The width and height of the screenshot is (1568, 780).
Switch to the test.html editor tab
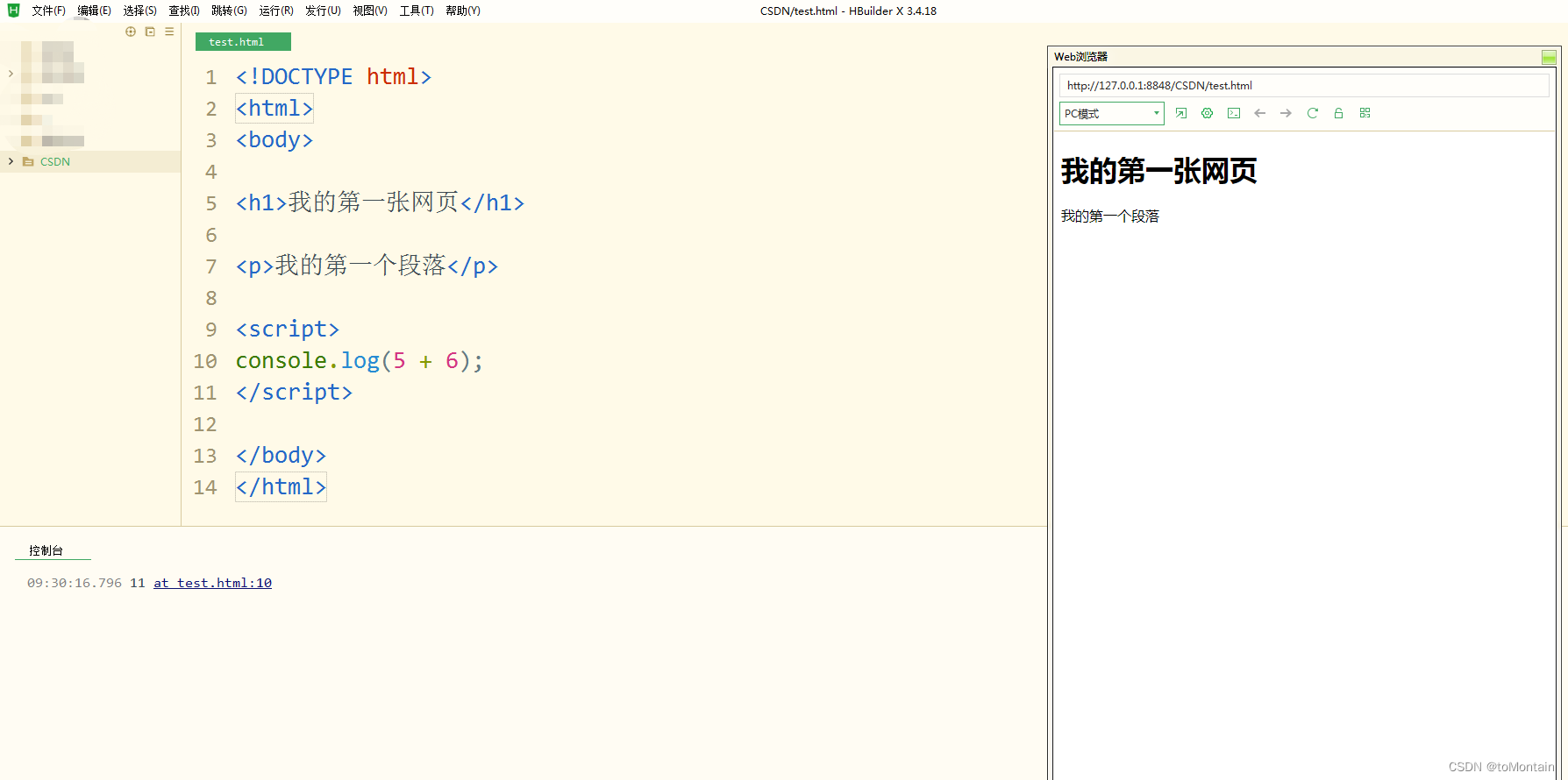click(243, 42)
